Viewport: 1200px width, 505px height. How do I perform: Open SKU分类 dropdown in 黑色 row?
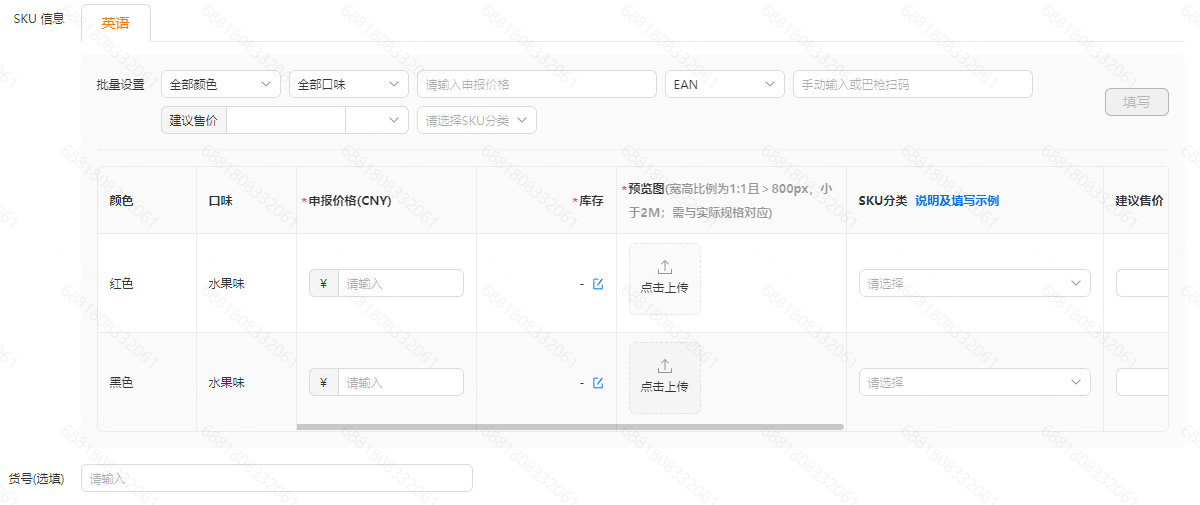974,383
